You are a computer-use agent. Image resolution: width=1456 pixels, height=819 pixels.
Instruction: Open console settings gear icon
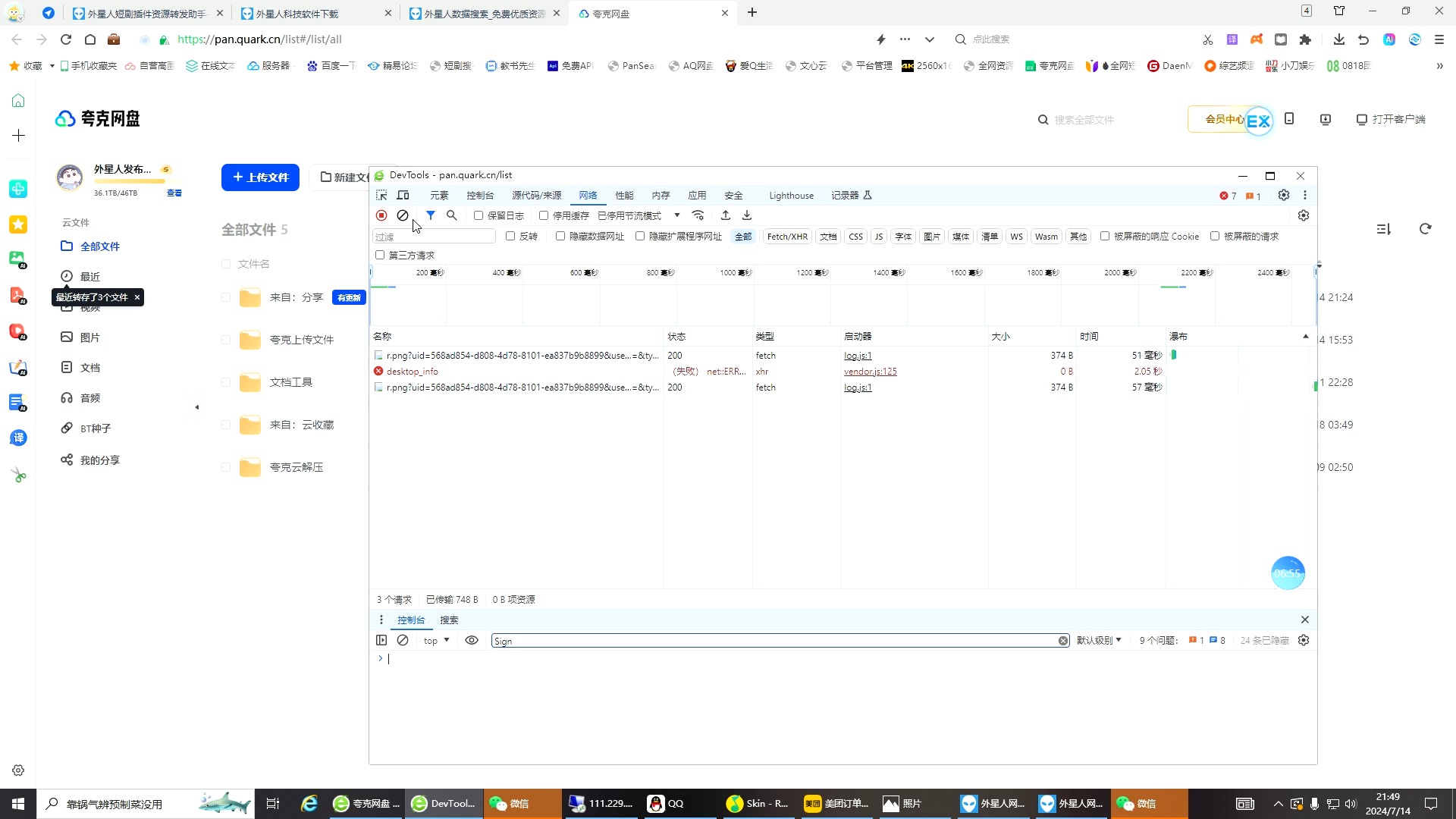pyautogui.click(x=1304, y=641)
